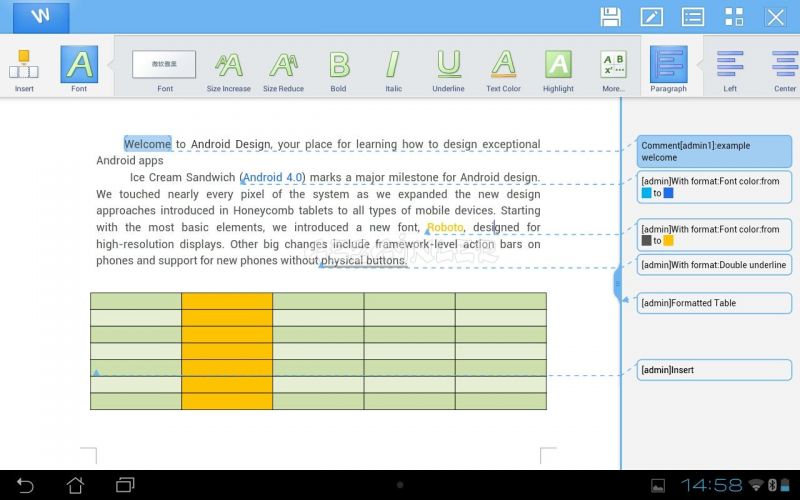Tap the Save floppy disk icon
Viewport: 800px width, 500px height.
click(610, 17)
